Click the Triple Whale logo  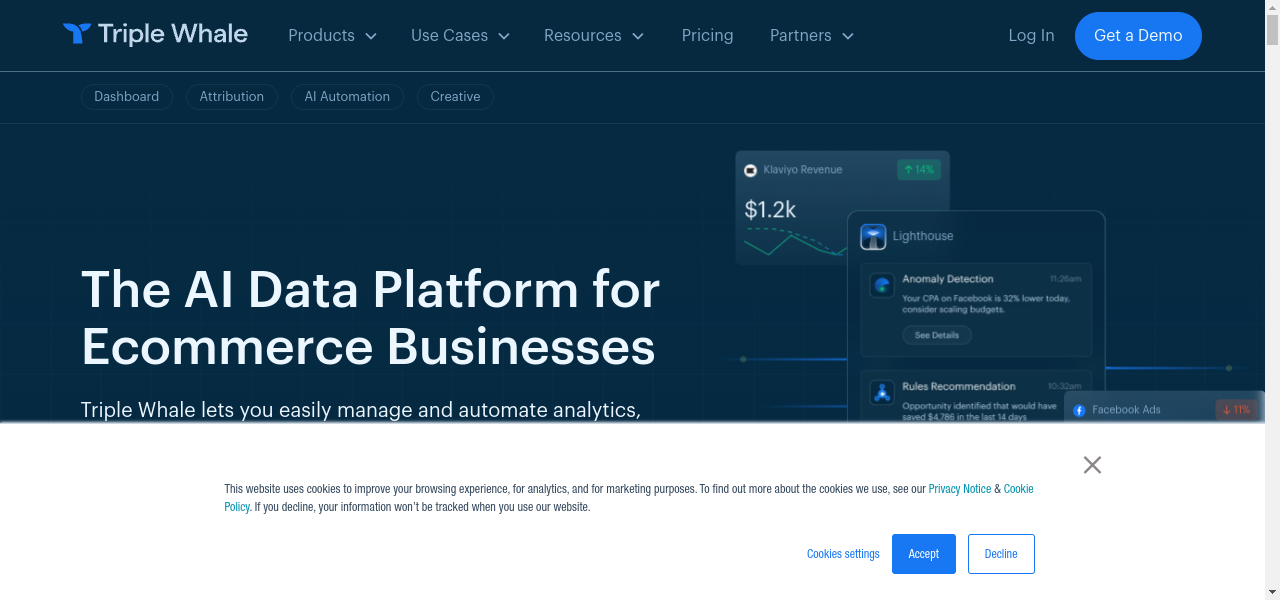click(x=155, y=35)
